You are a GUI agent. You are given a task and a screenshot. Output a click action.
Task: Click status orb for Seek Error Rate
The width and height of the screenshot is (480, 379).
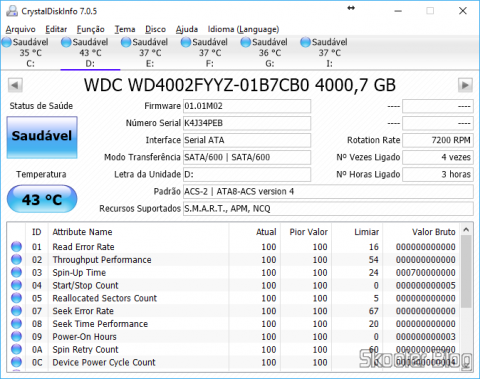[16, 311]
